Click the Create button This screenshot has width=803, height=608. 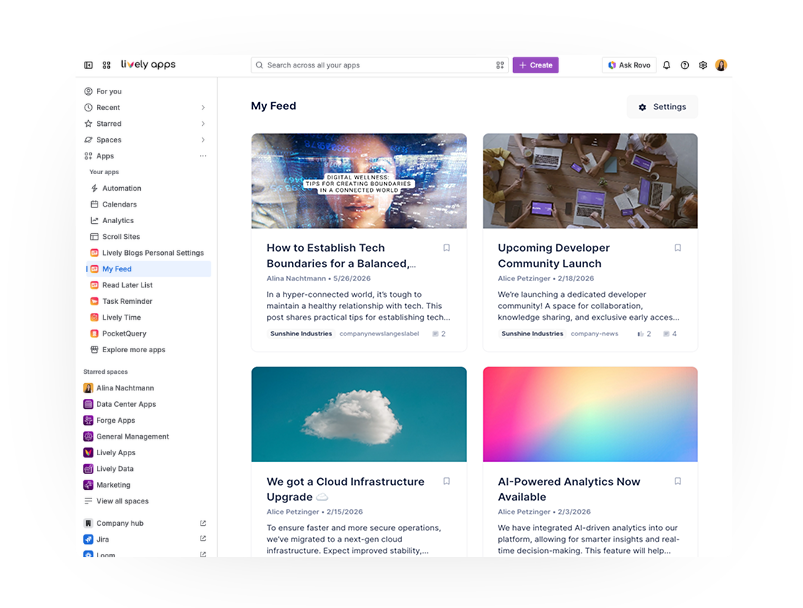(536, 65)
